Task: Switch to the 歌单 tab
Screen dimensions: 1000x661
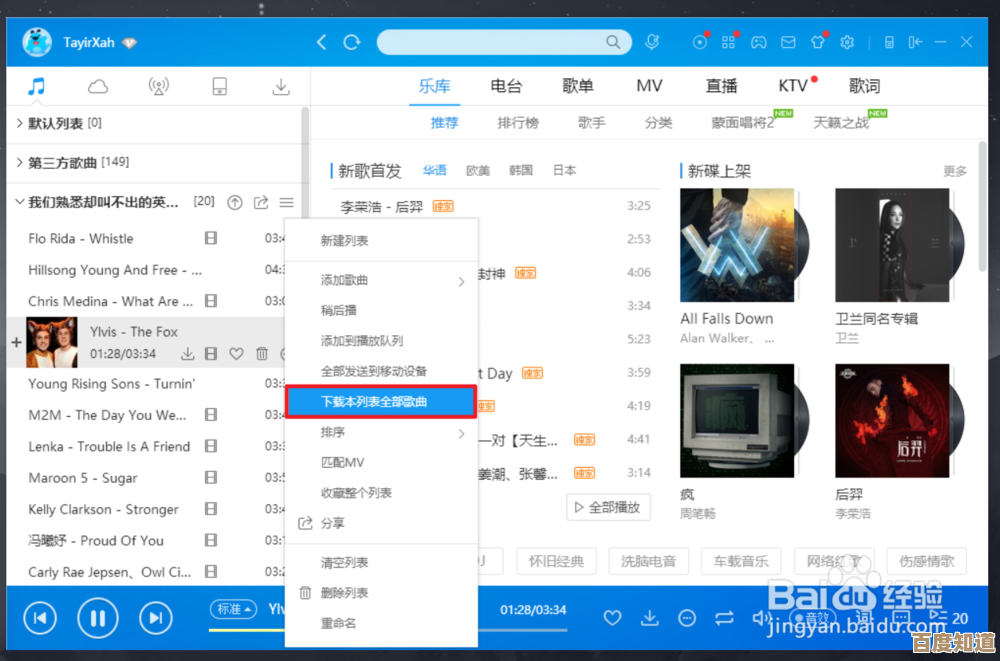Action: (578, 86)
